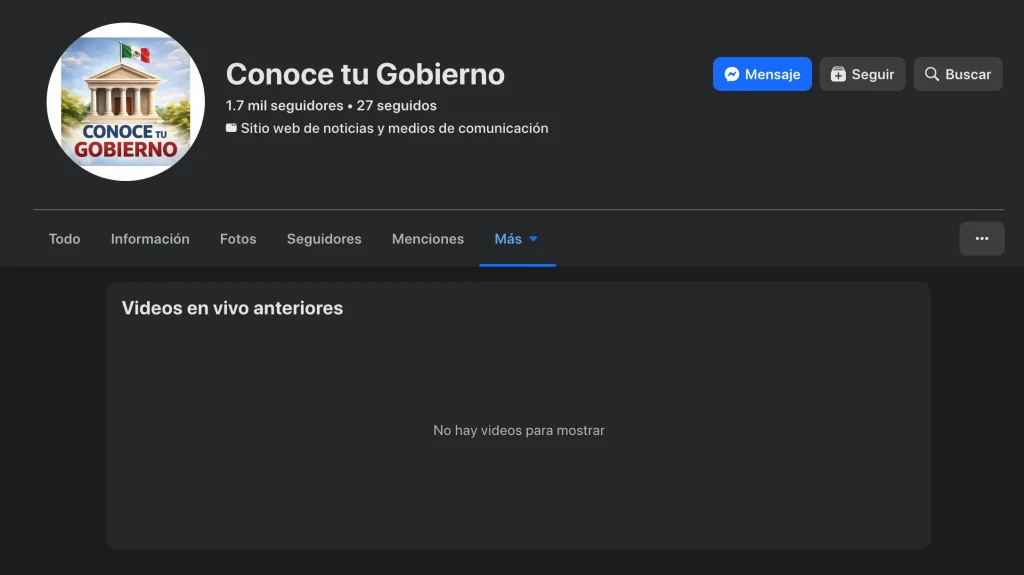Image resolution: width=1024 pixels, height=575 pixels.
Task: Click the page category icon beside Sitio web
Action: coord(231,128)
